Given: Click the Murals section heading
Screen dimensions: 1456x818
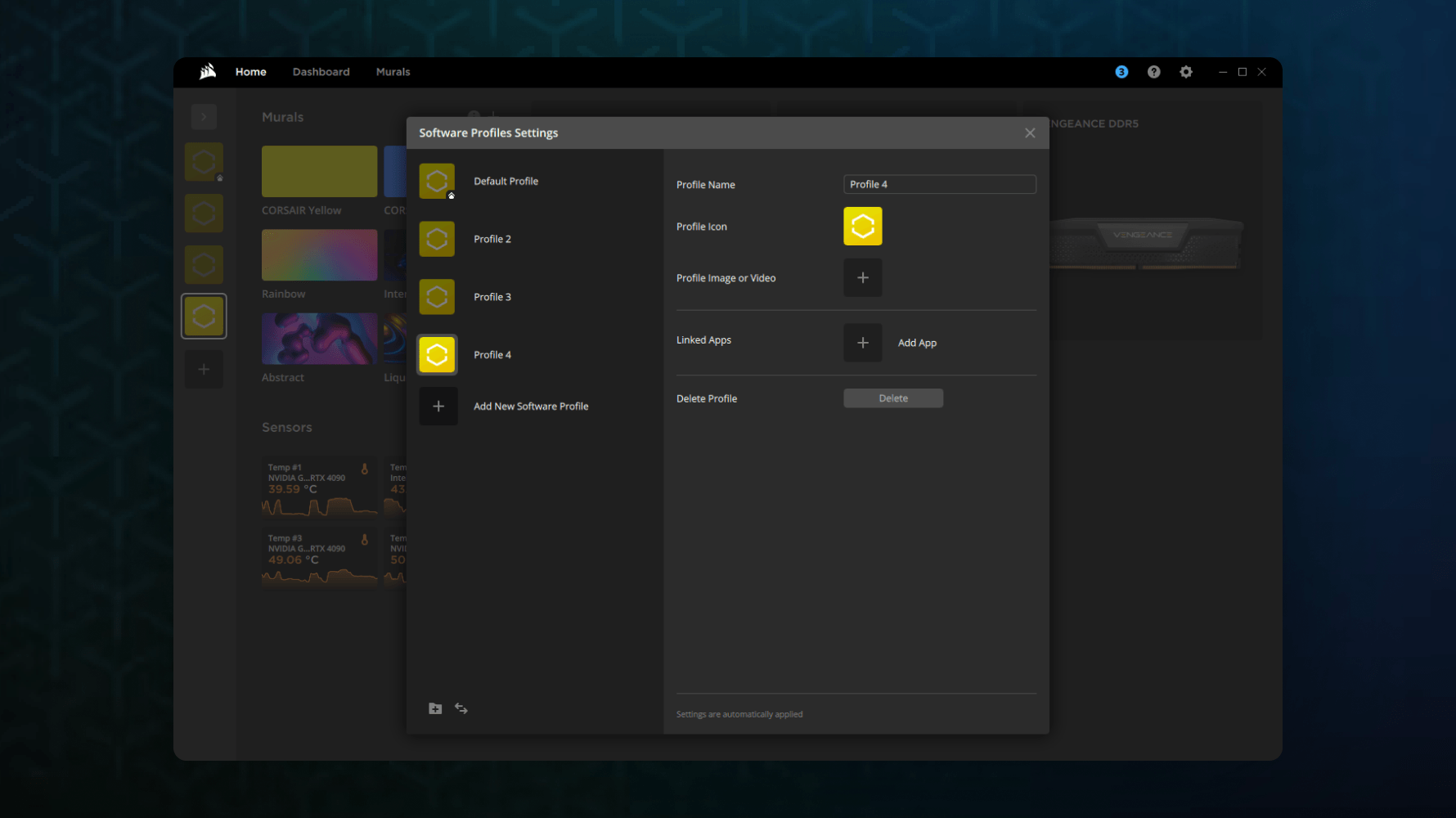Looking at the screenshot, I should (x=282, y=117).
